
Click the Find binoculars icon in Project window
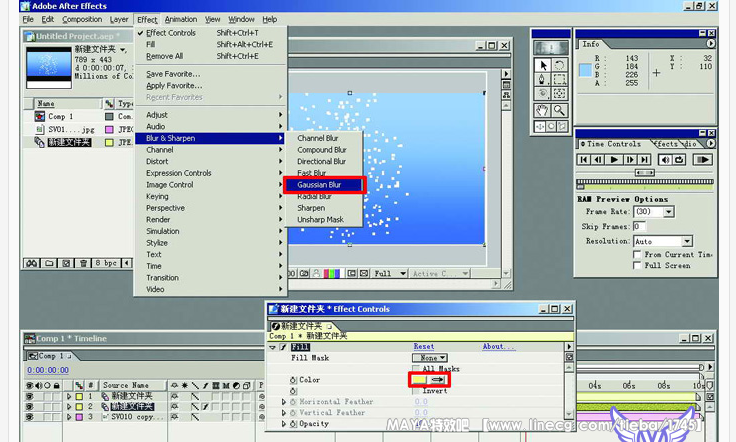point(31,263)
